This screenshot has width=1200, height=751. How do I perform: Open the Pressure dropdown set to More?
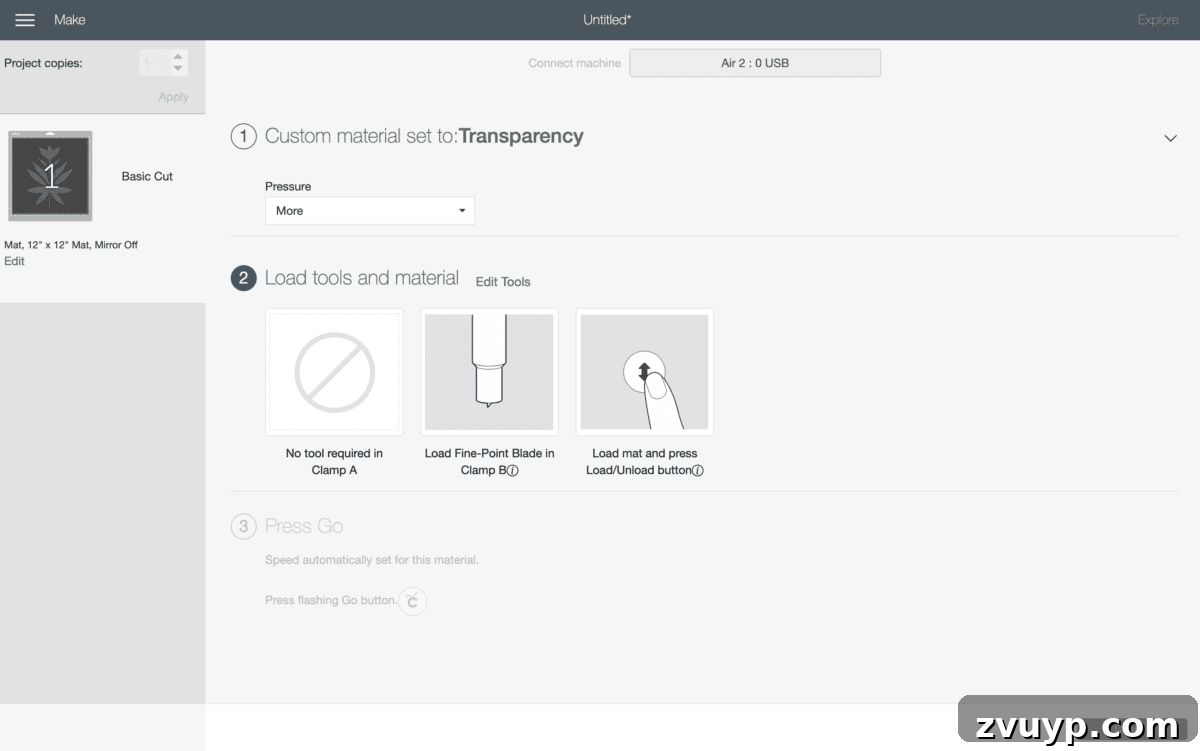tap(370, 211)
